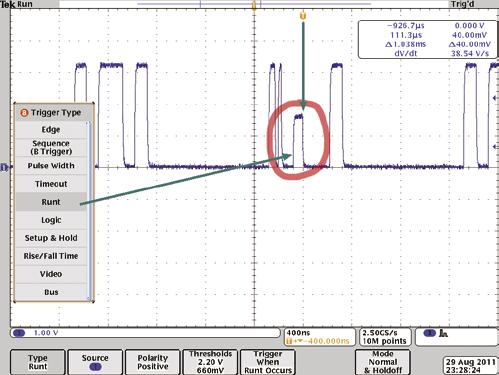Screen dimensions: 499x375
Task: Choose Rise/Fall Time trigger
Action: click(51, 256)
